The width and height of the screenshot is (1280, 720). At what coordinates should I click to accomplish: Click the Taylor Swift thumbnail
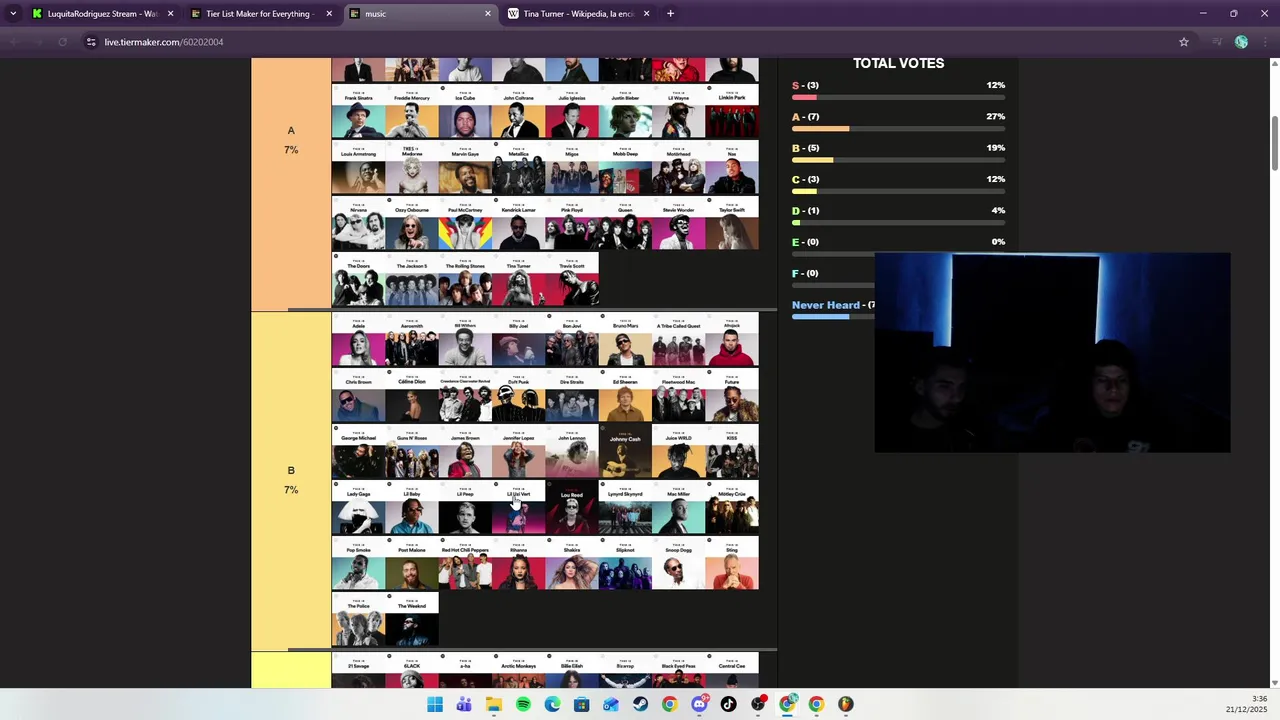point(732,224)
